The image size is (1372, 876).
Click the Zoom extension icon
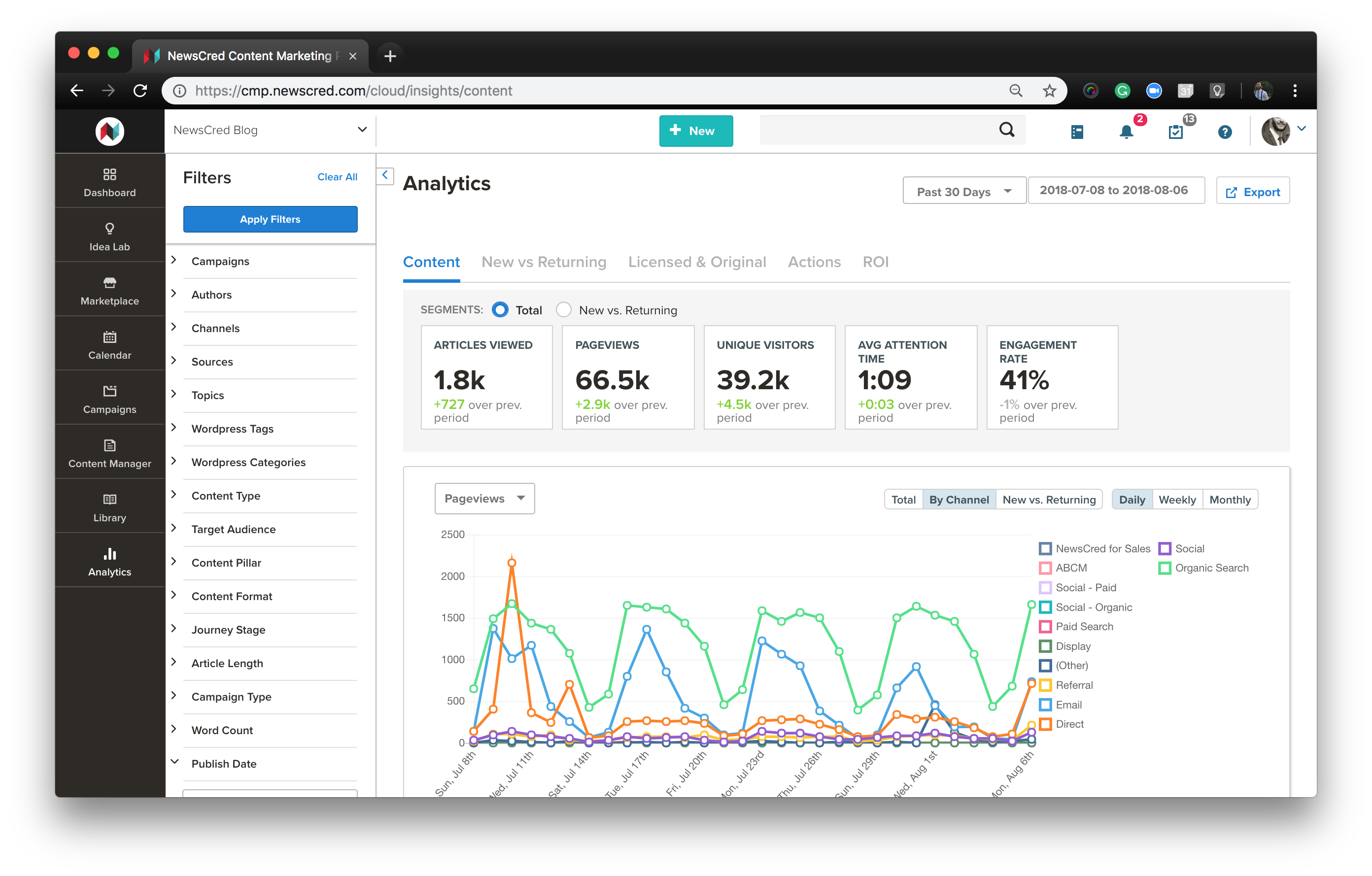[1154, 91]
